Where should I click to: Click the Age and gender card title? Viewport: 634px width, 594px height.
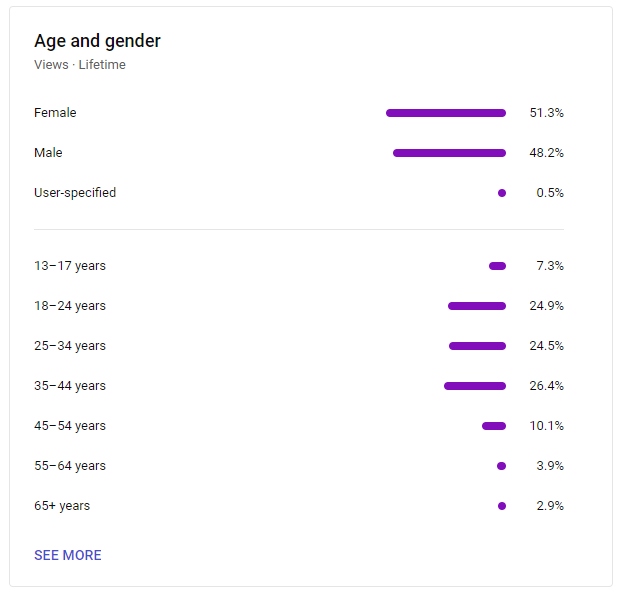[97, 41]
